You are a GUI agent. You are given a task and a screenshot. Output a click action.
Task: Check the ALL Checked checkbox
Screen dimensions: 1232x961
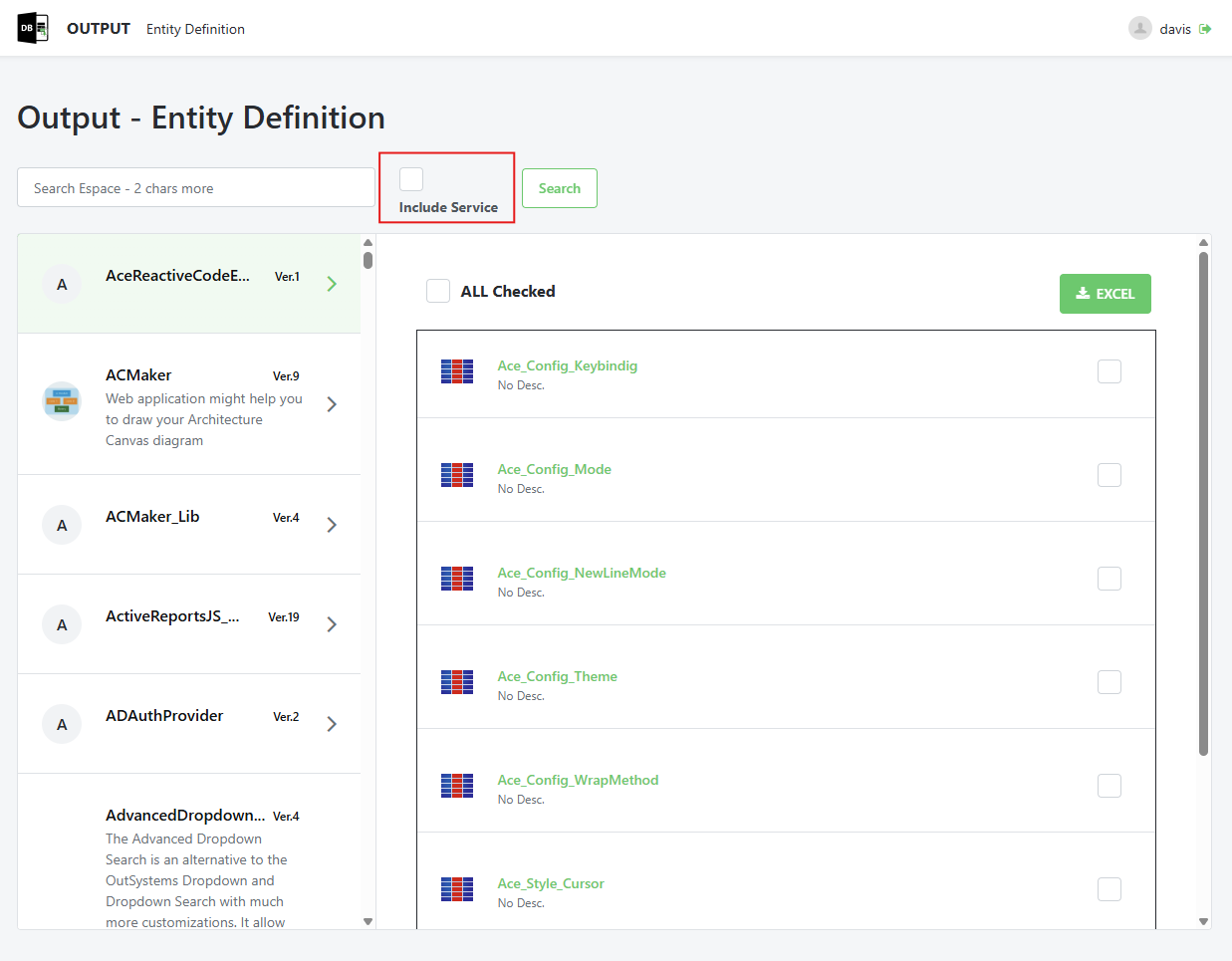coord(437,291)
